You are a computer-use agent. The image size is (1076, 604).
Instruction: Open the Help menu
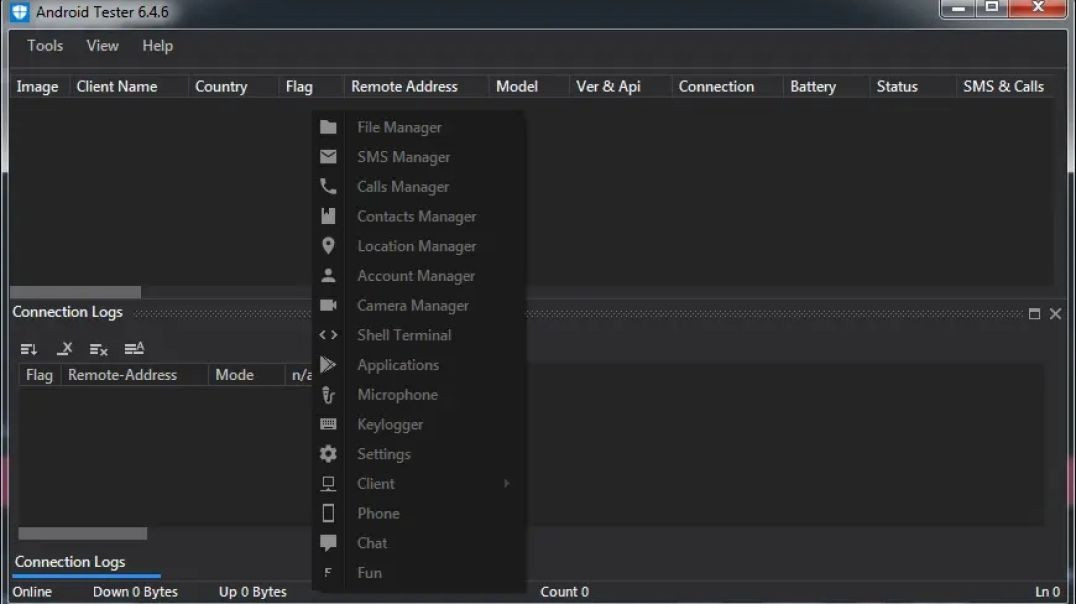156,46
